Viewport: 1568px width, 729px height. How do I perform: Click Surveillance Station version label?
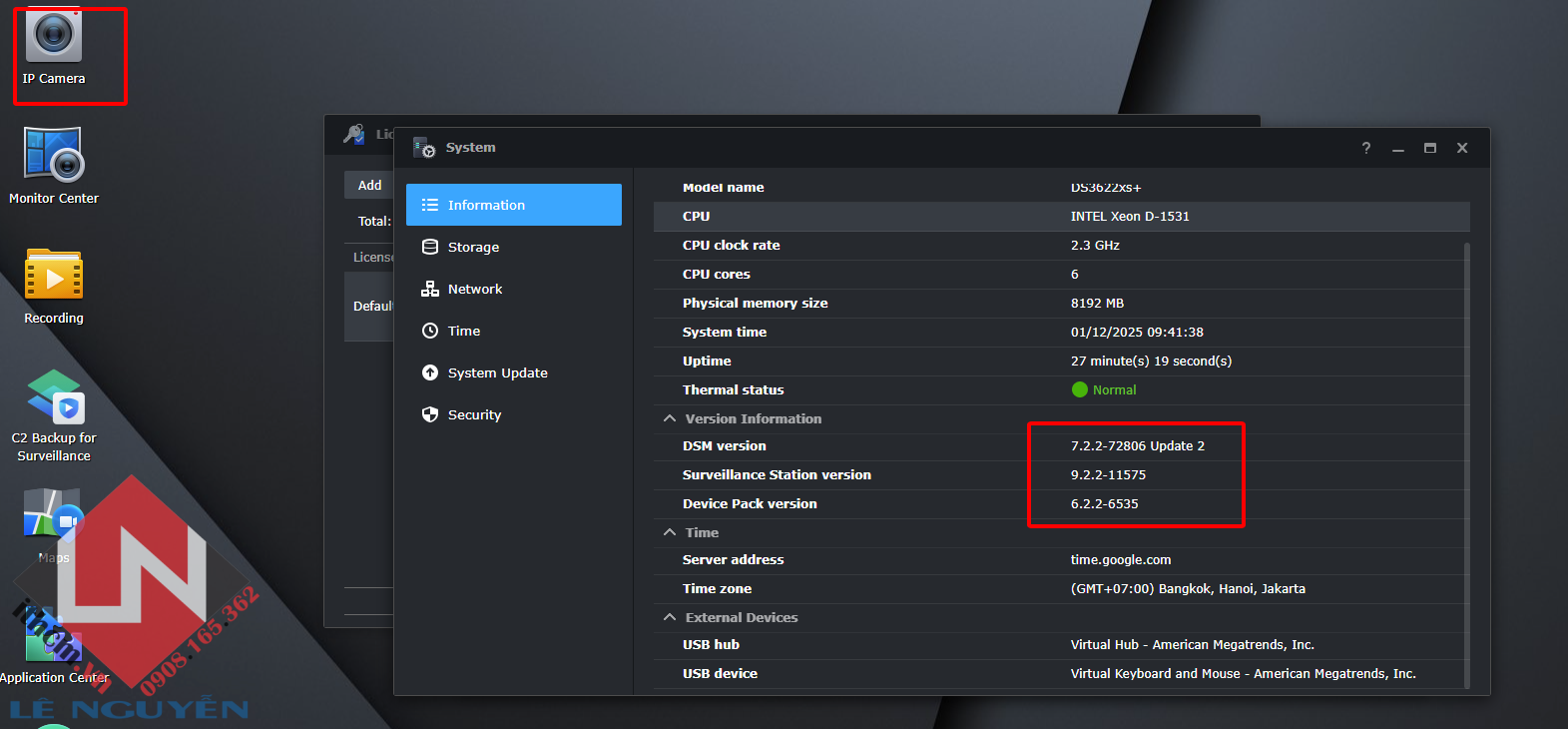point(777,474)
